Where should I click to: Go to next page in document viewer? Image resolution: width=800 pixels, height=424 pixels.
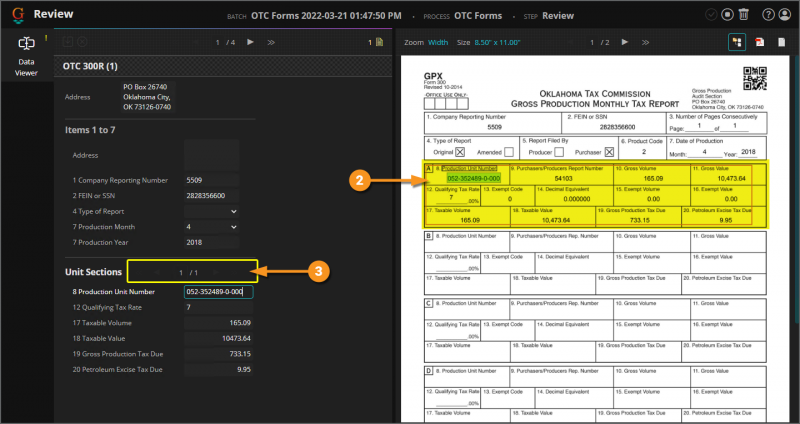[624, 42]
